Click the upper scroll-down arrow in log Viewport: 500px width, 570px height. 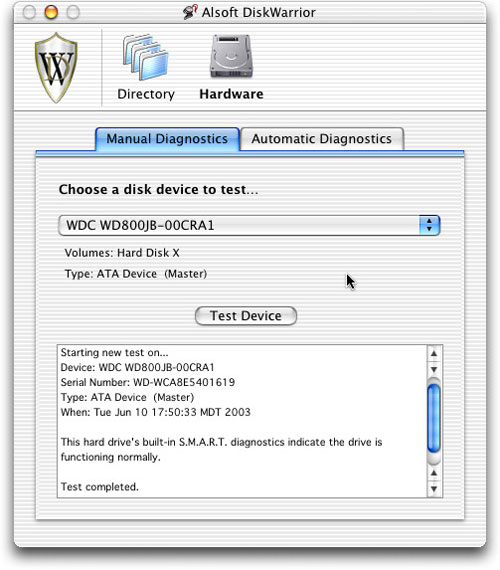[x=433, y=369]
